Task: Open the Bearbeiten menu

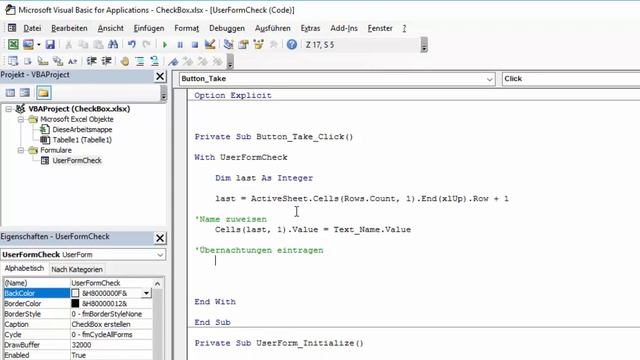Action: pos(69,28)
